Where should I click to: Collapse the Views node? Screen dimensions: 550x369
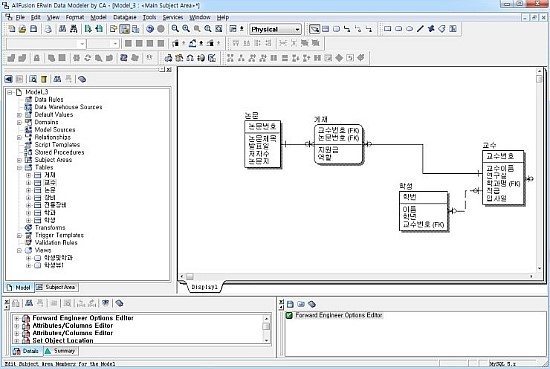coord(19,250)
